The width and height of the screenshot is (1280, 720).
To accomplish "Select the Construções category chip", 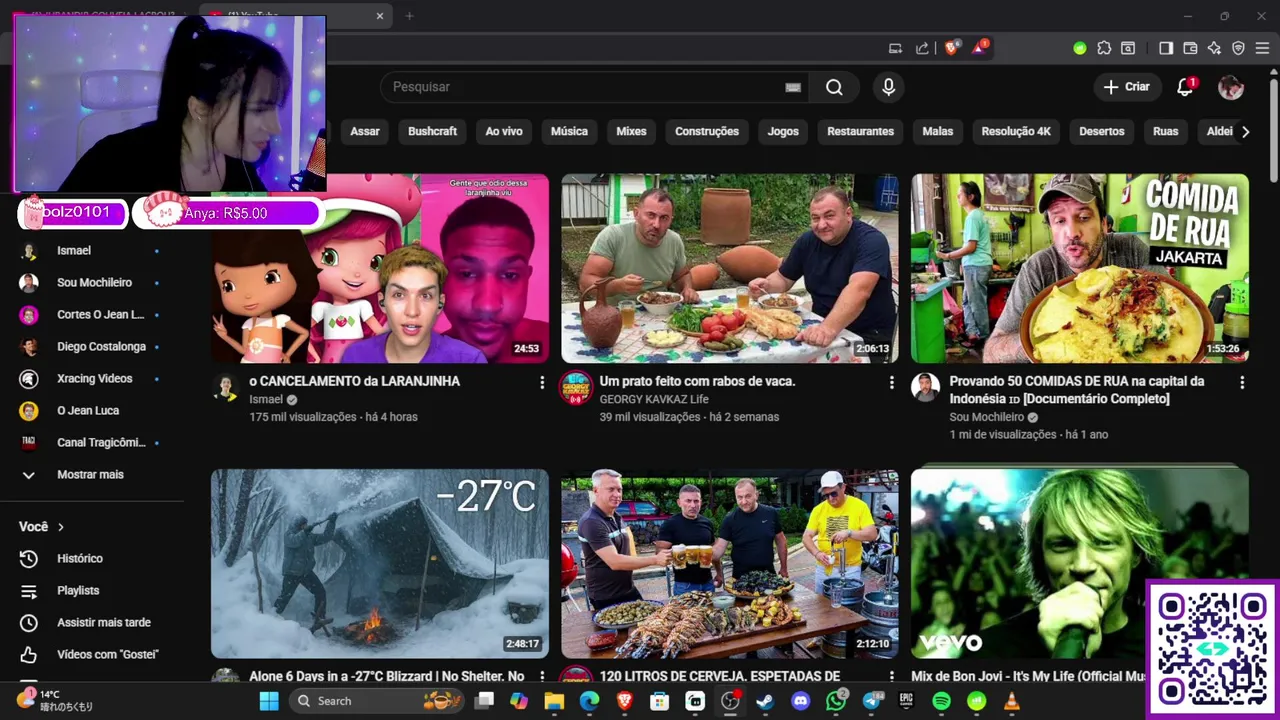I will click(707, 131).
